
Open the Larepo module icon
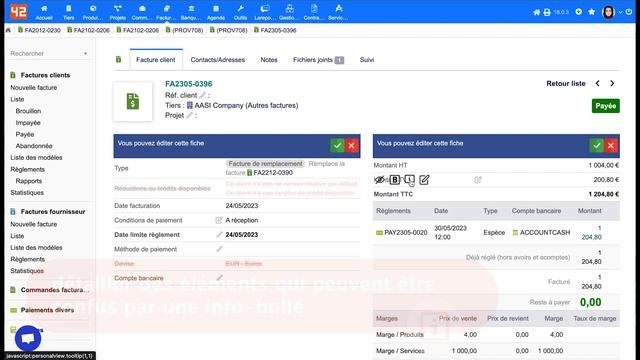tap(265, 9)
